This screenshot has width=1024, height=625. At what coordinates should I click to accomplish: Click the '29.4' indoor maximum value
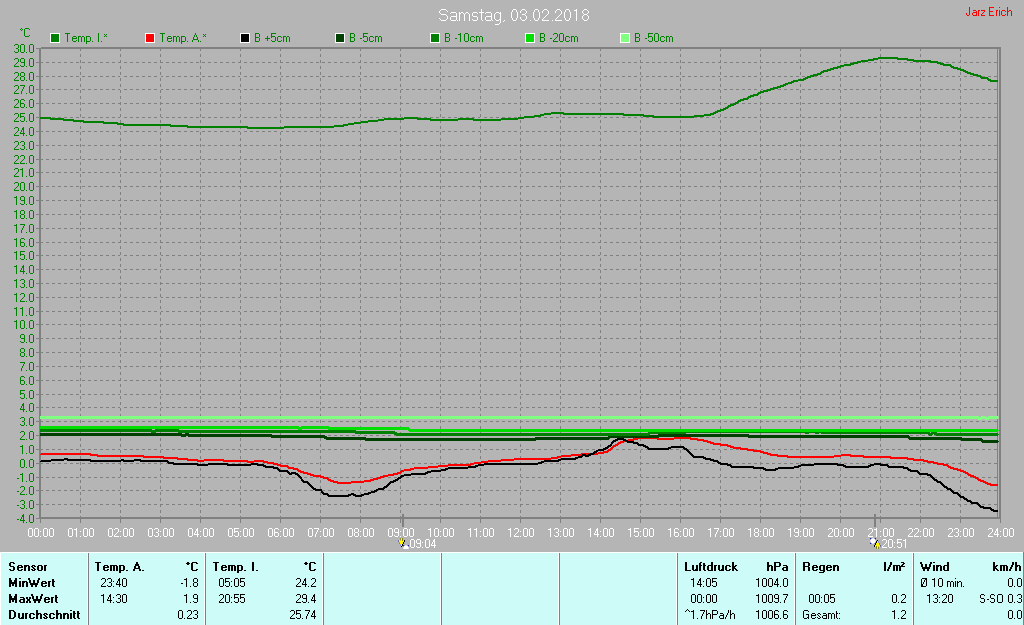click(x=306, y=599)
